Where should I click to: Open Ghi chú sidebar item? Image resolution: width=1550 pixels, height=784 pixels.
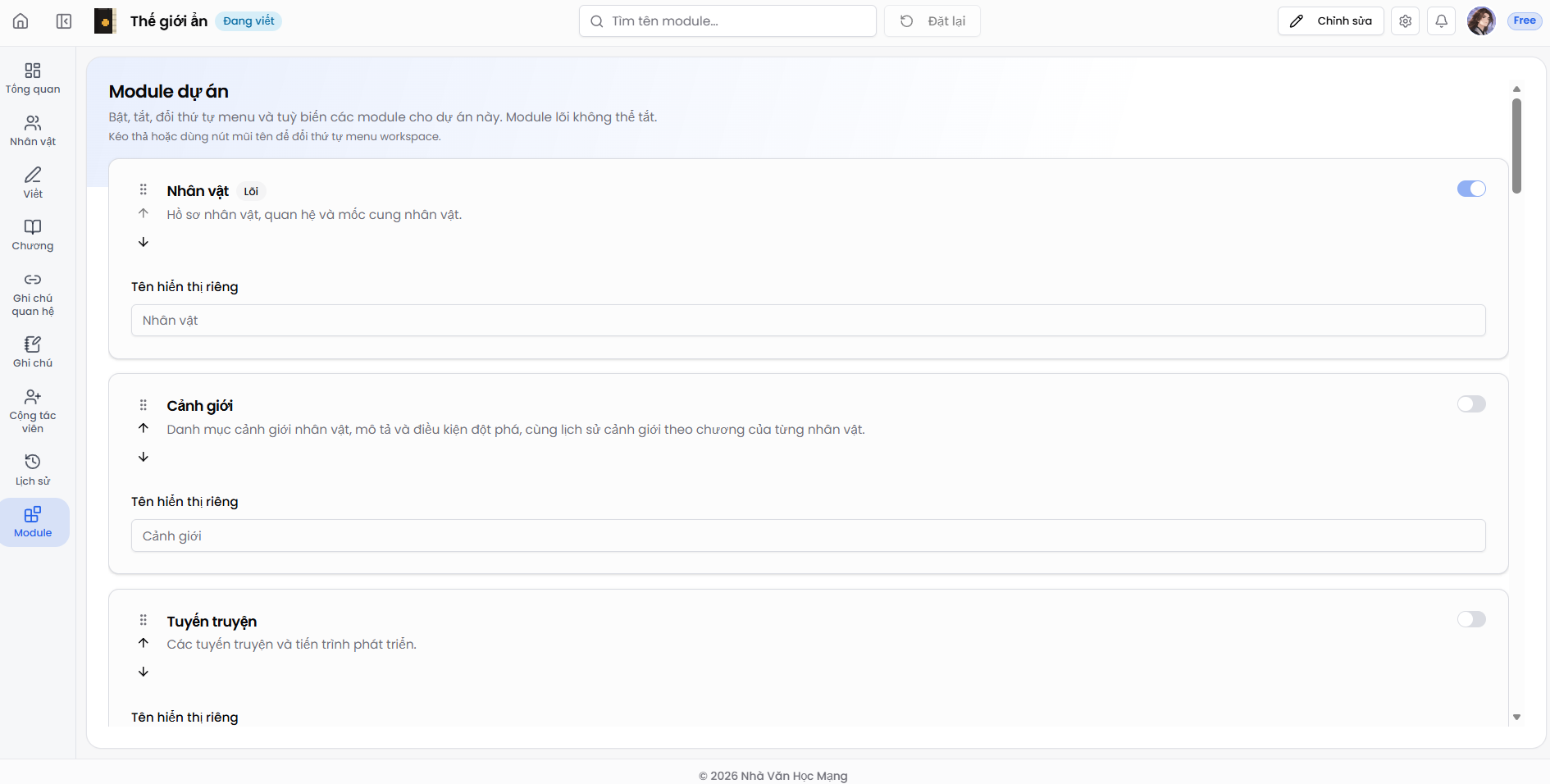(33, 353)
